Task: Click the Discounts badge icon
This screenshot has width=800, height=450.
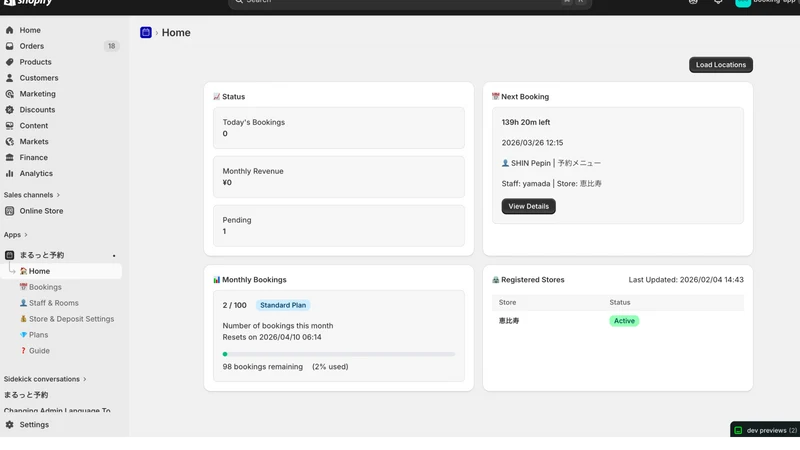Action: coord(9,110)
